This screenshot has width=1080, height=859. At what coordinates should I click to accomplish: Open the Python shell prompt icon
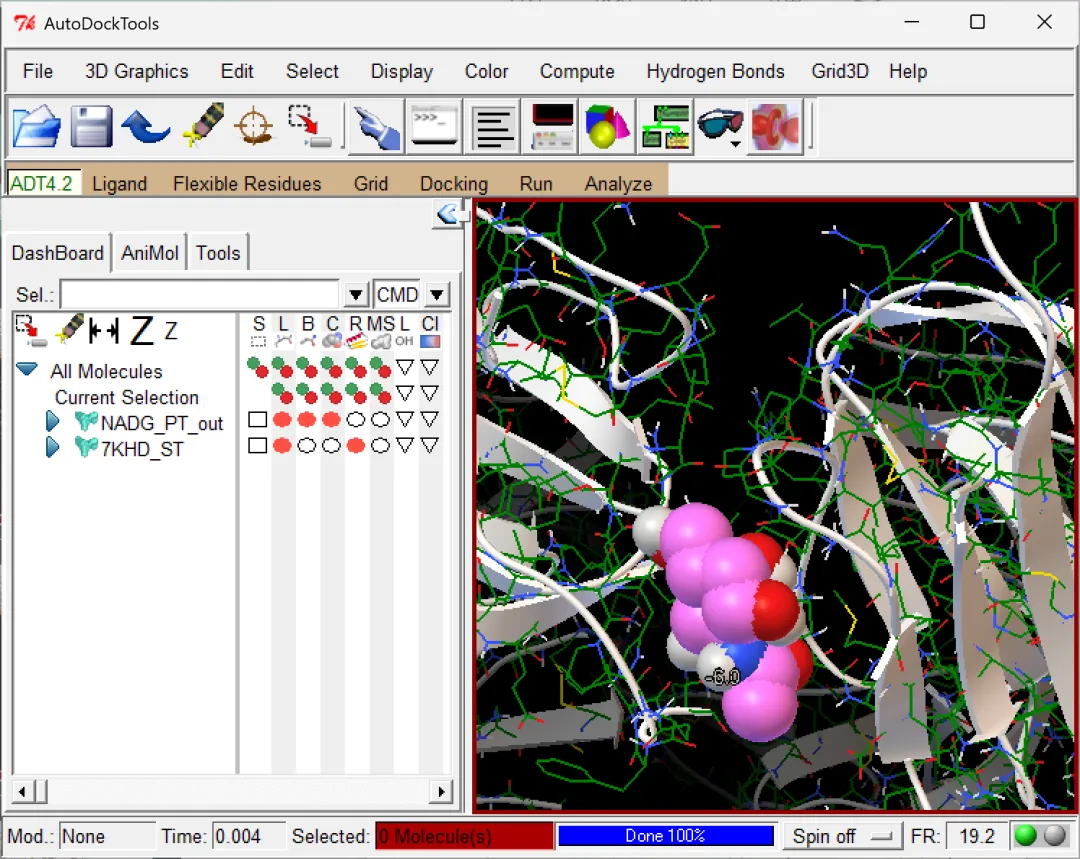coord(433,125)
